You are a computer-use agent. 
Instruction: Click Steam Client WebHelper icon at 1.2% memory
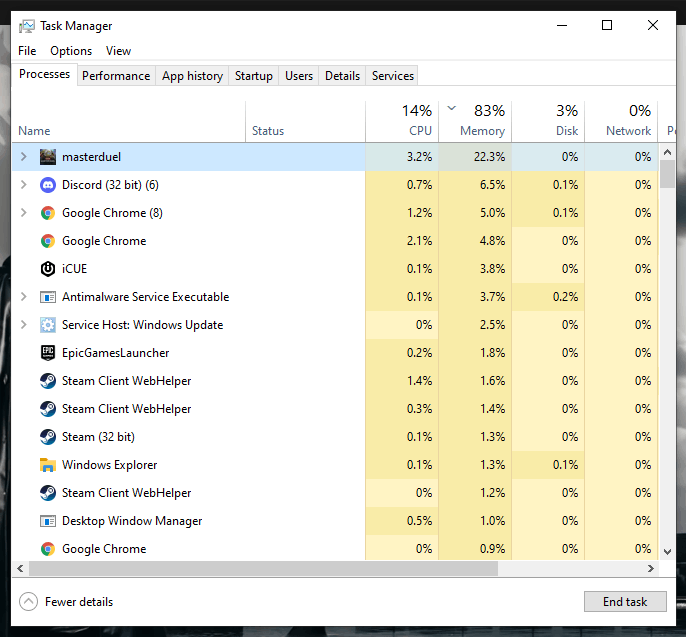tap(48, 493)
